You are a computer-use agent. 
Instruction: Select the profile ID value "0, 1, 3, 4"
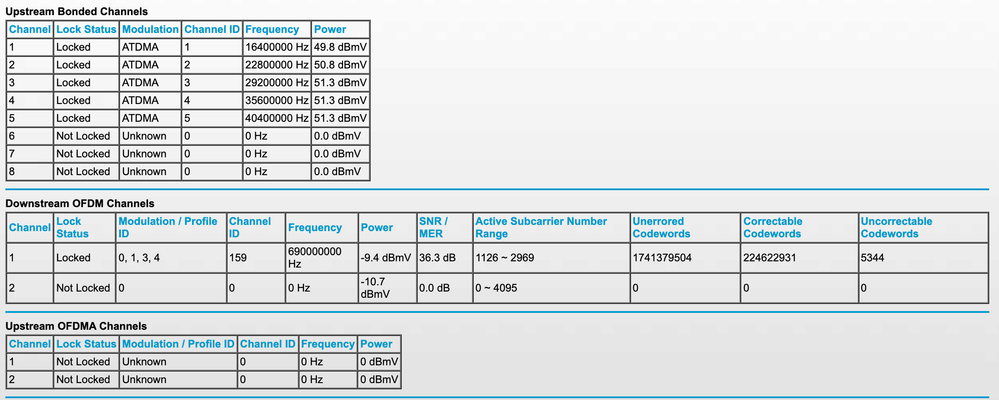tap(140, 258)
